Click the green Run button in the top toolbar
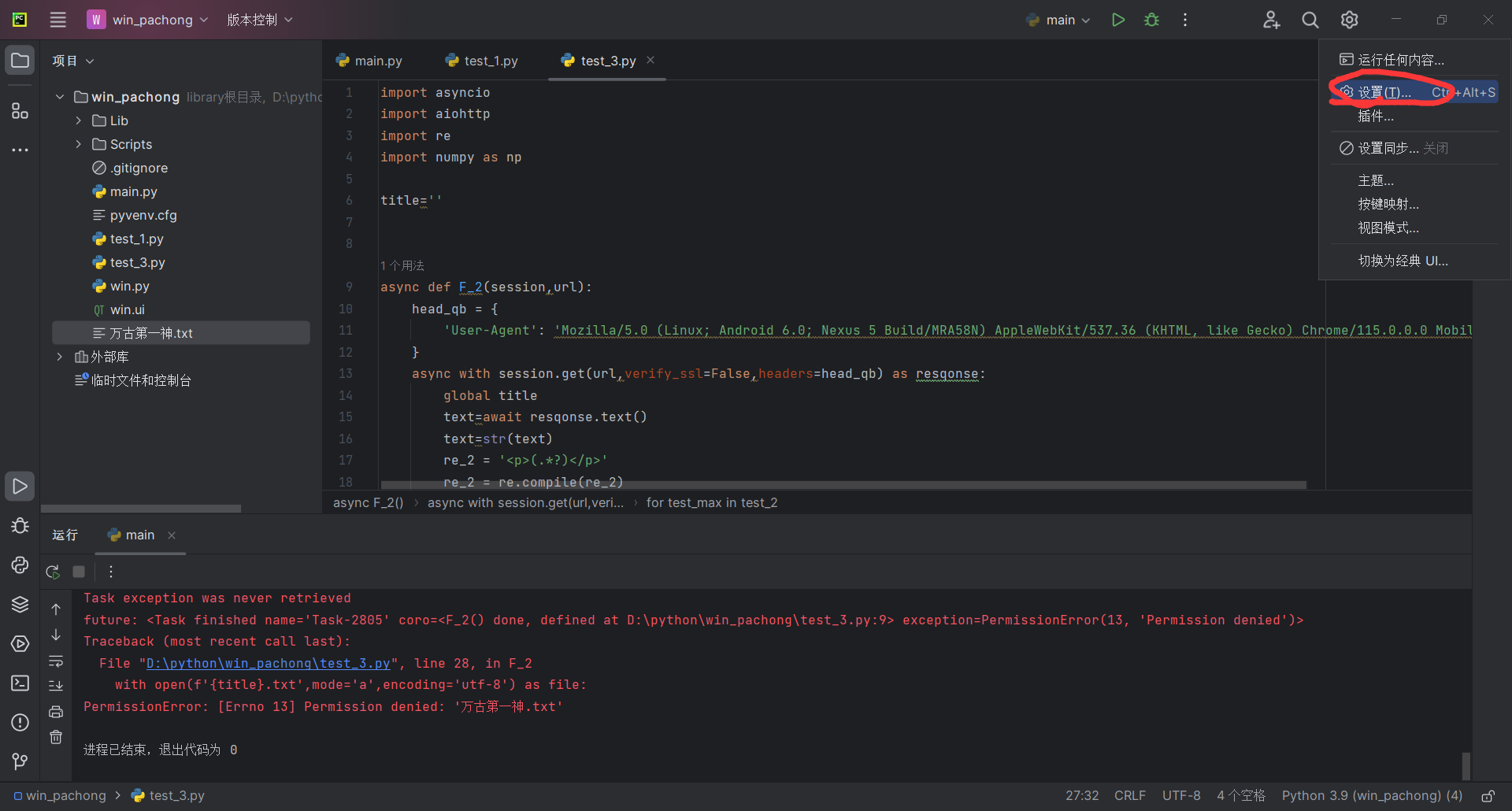This screenshot has height=811, width=1512. click(1117, 20)
